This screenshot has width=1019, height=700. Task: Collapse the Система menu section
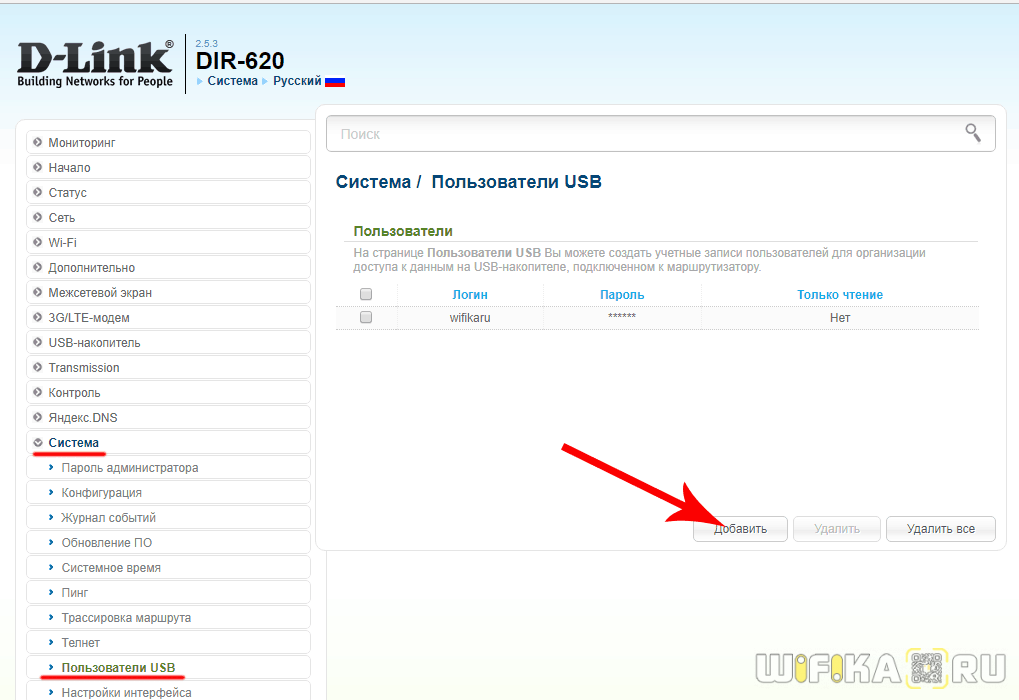168,443
